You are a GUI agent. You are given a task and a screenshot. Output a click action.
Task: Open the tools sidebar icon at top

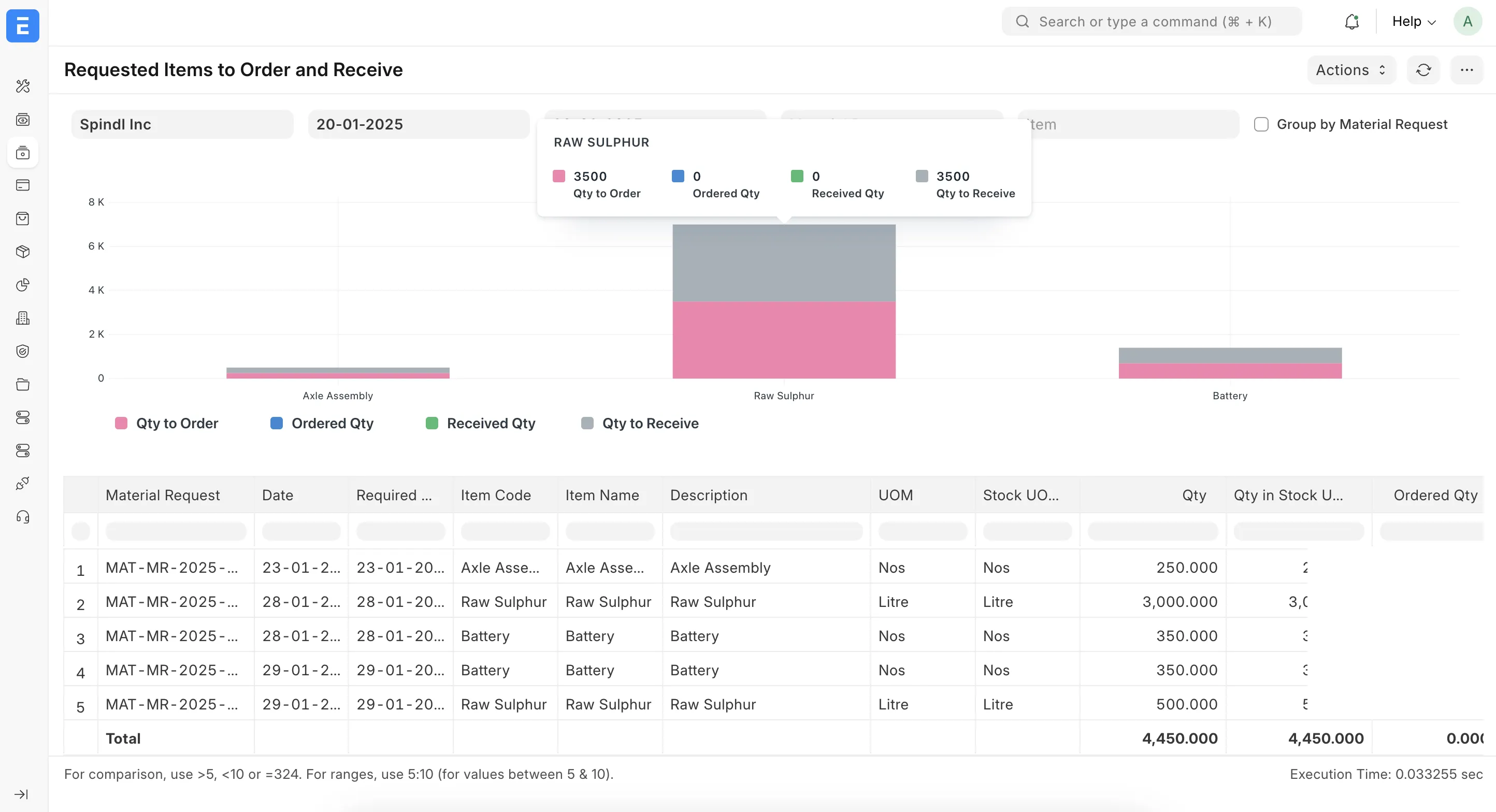click(23, 86)
